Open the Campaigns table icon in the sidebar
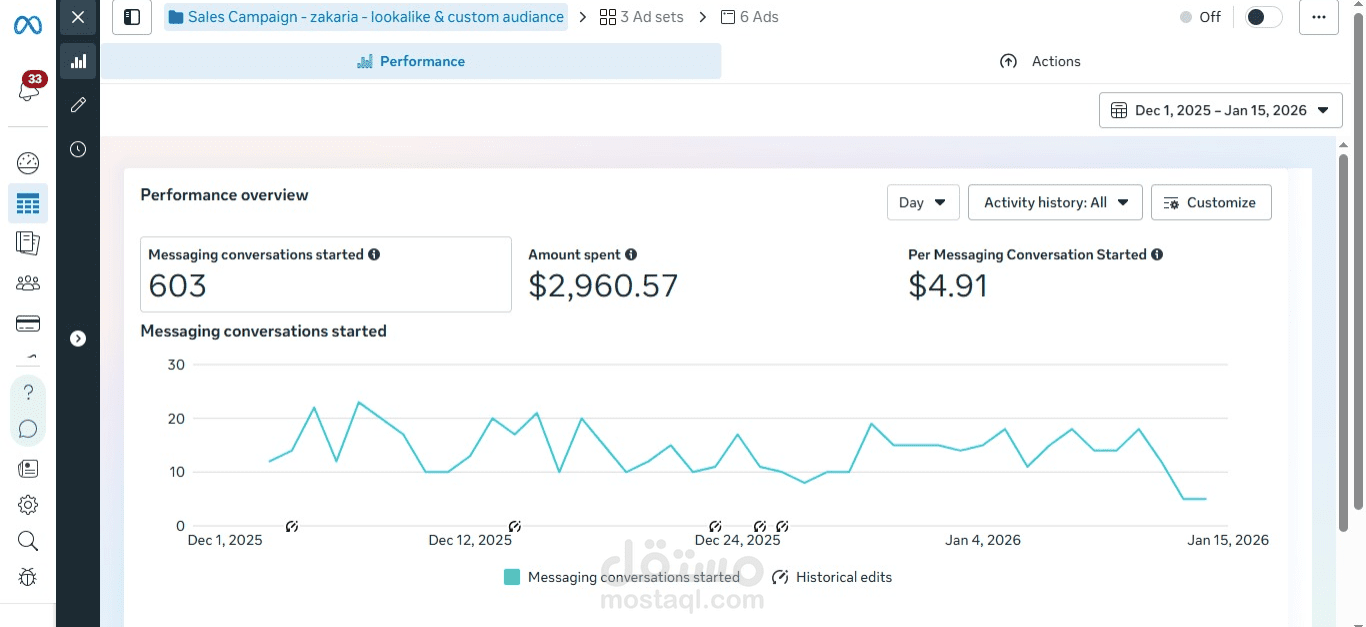The width and height of the screenshot is (1366, 627). (x=28, y=204)
